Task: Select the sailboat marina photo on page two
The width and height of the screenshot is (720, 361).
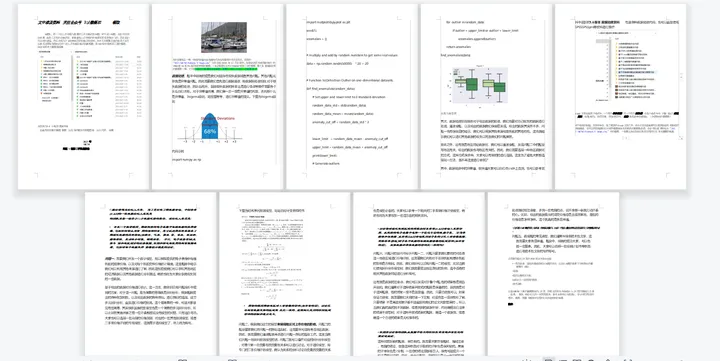Action: (x=224, y=37)
